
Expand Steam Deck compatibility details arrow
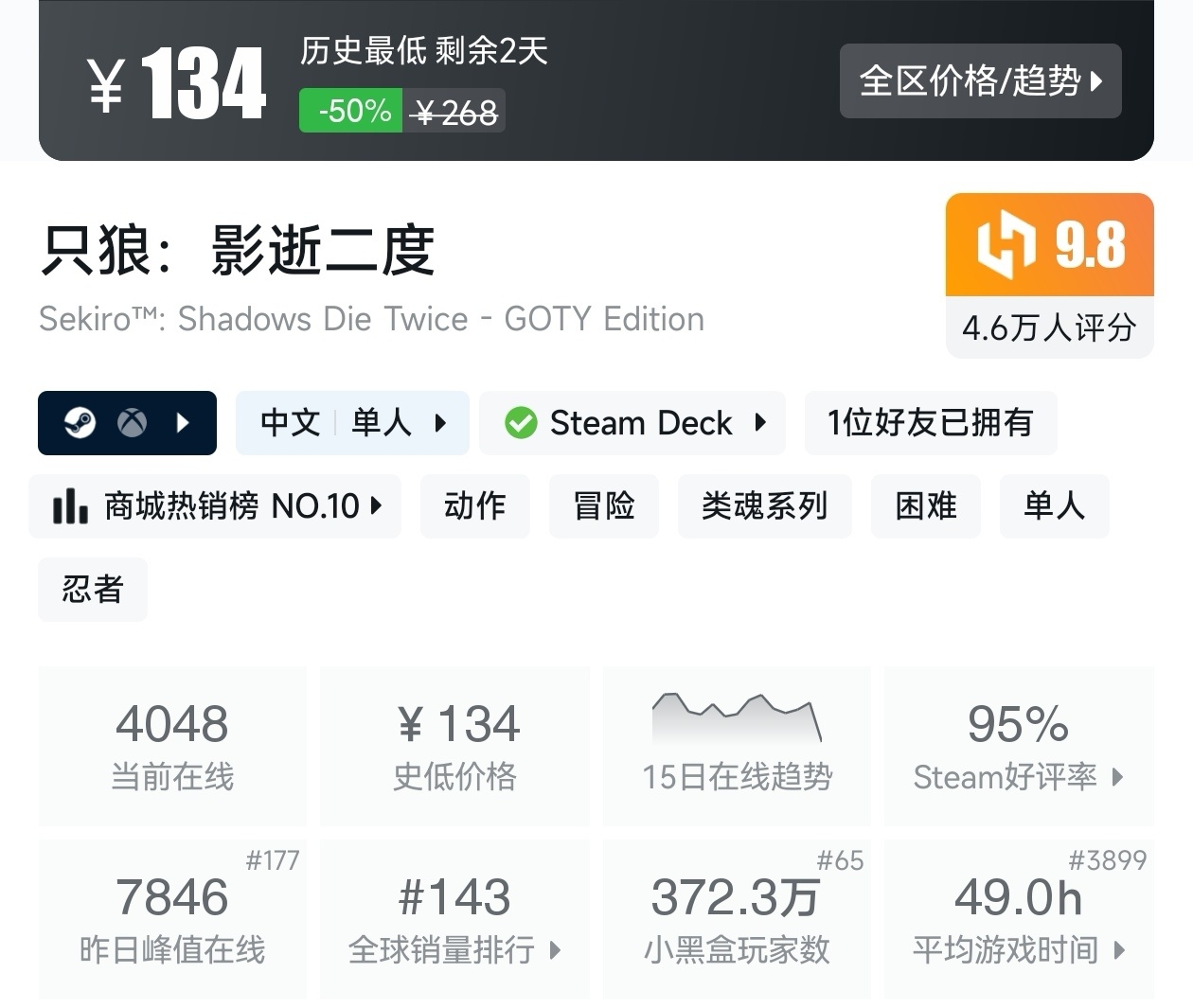click(x=760, y=422)
